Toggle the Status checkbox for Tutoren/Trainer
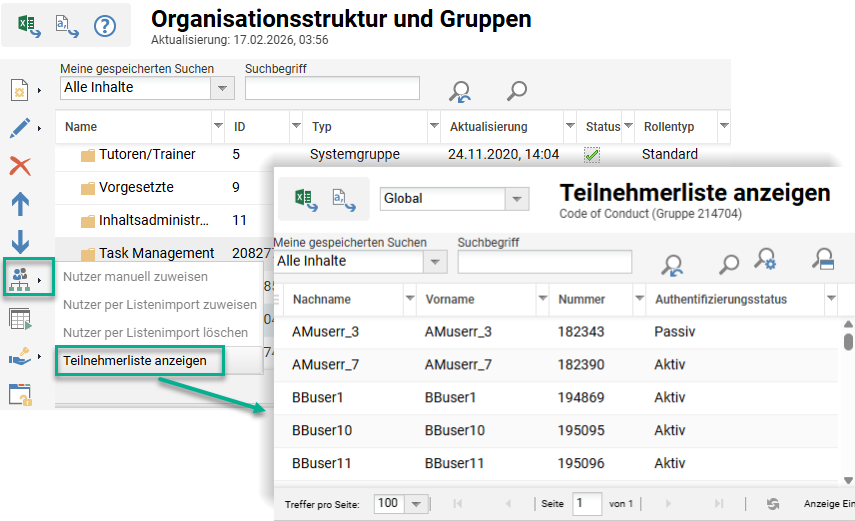Viewport: 855px width, 521px height. point(592,155)
